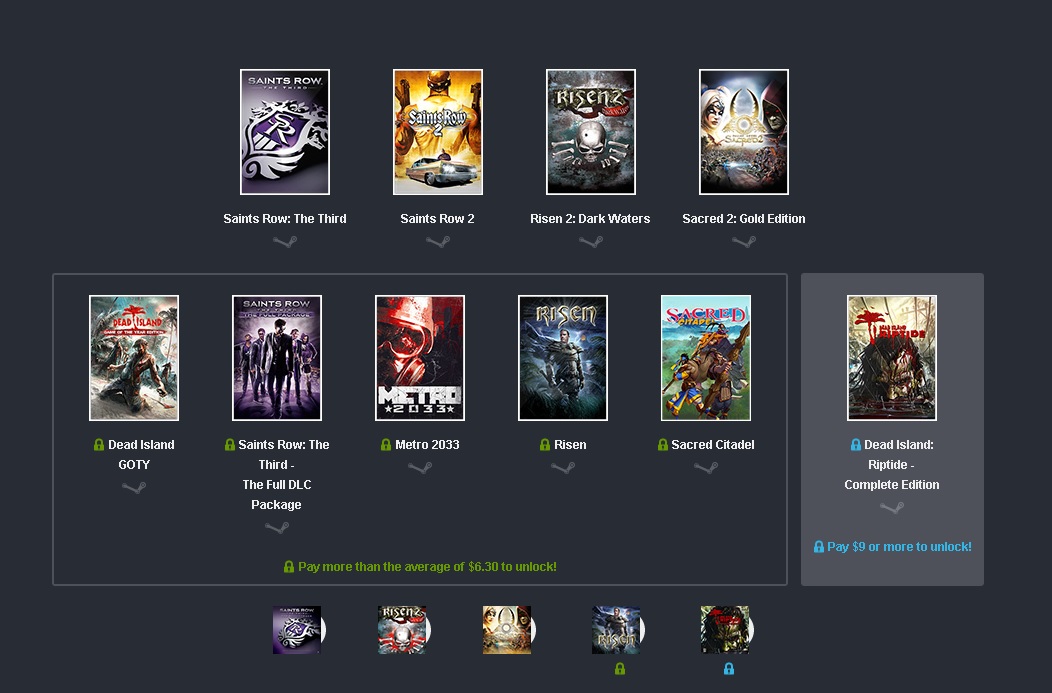
Task: Click Steam icon under Full DLC Package
Action: 277,528
